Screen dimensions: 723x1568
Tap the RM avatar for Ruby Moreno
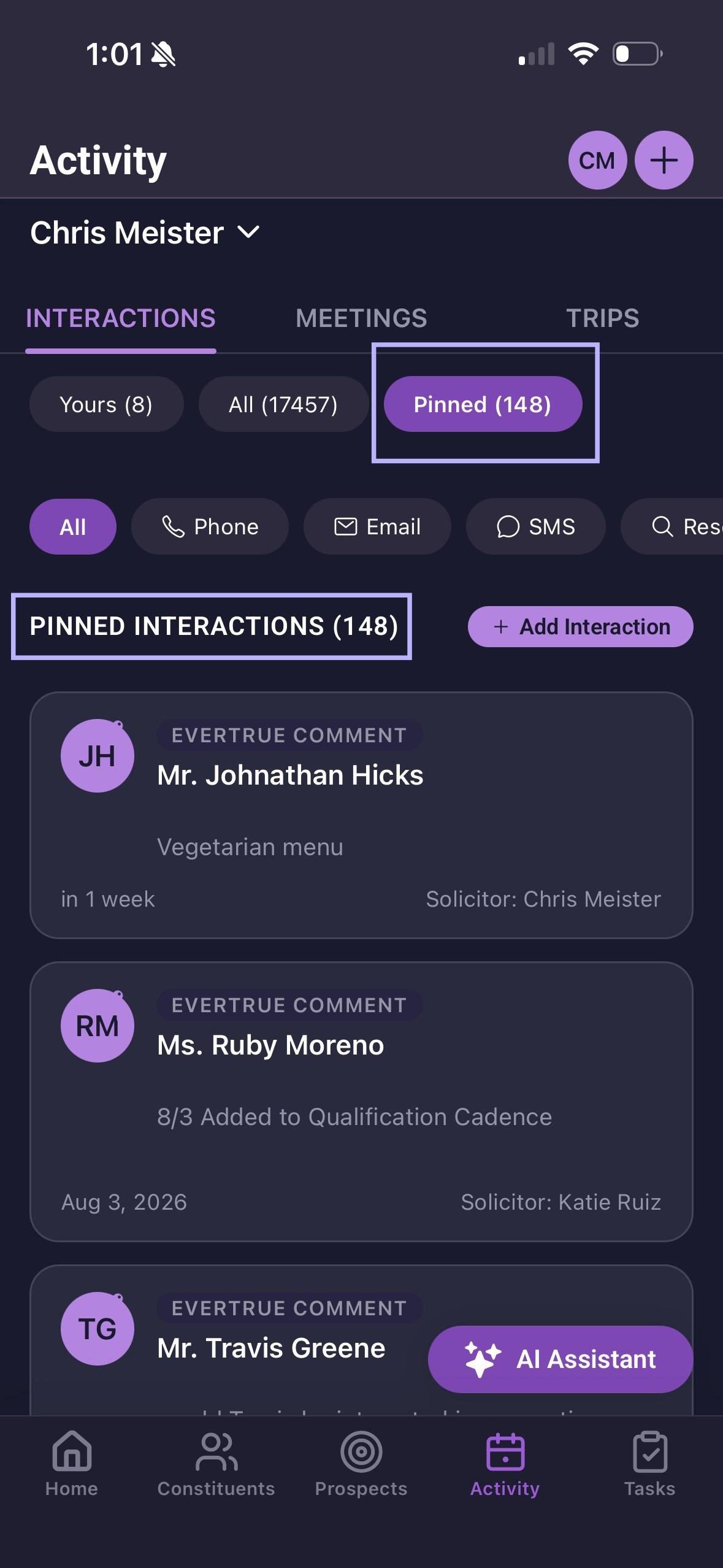click(x=97, y=1026)
